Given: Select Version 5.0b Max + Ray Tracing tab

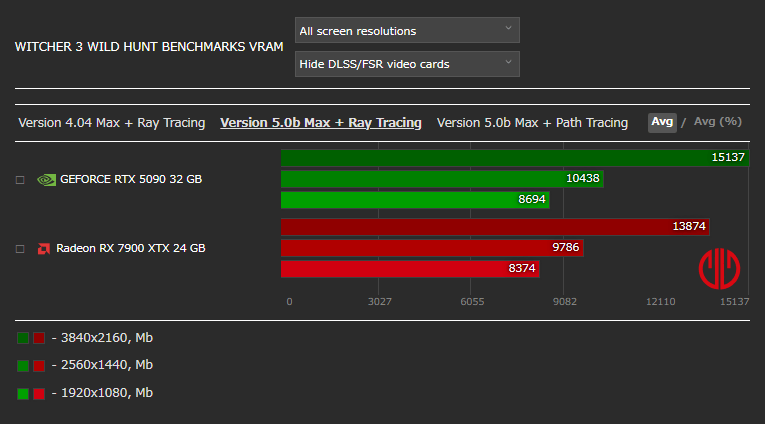Looking at the screenshot, I should click(x=321, y=122).
